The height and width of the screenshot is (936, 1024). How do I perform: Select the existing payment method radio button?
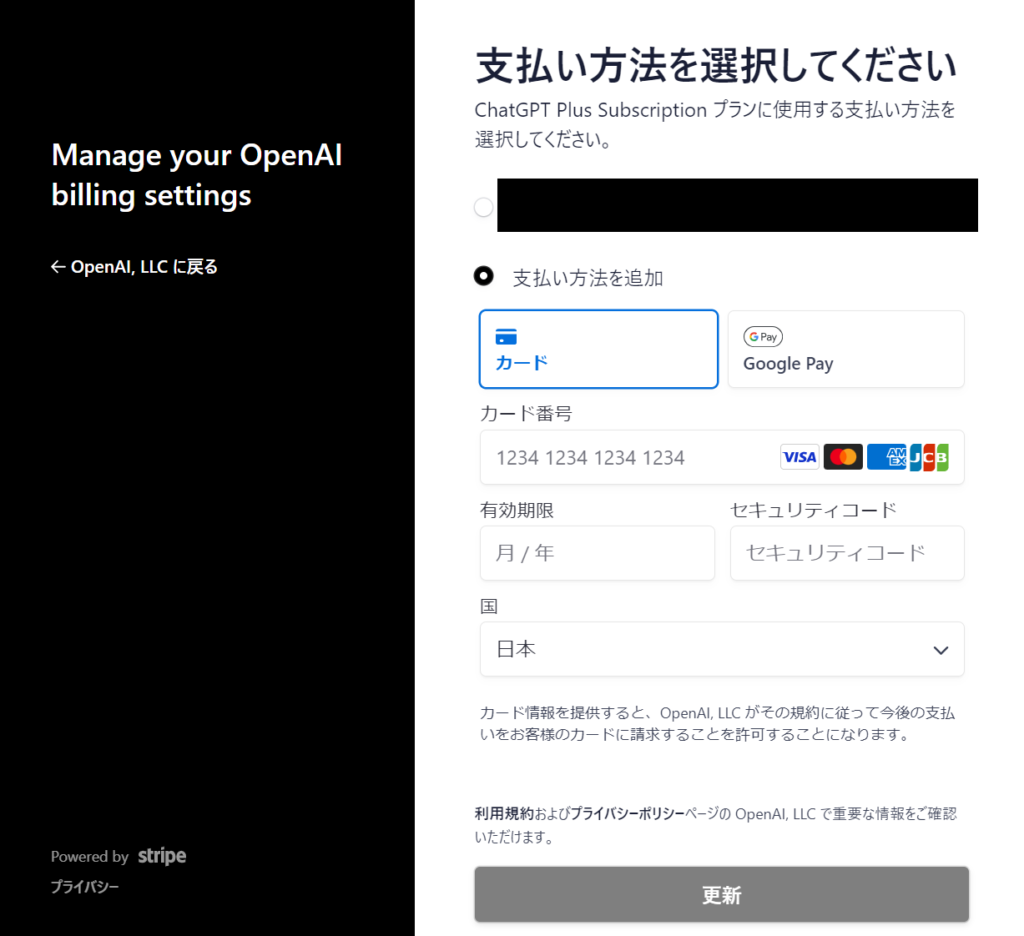[483, 206]
